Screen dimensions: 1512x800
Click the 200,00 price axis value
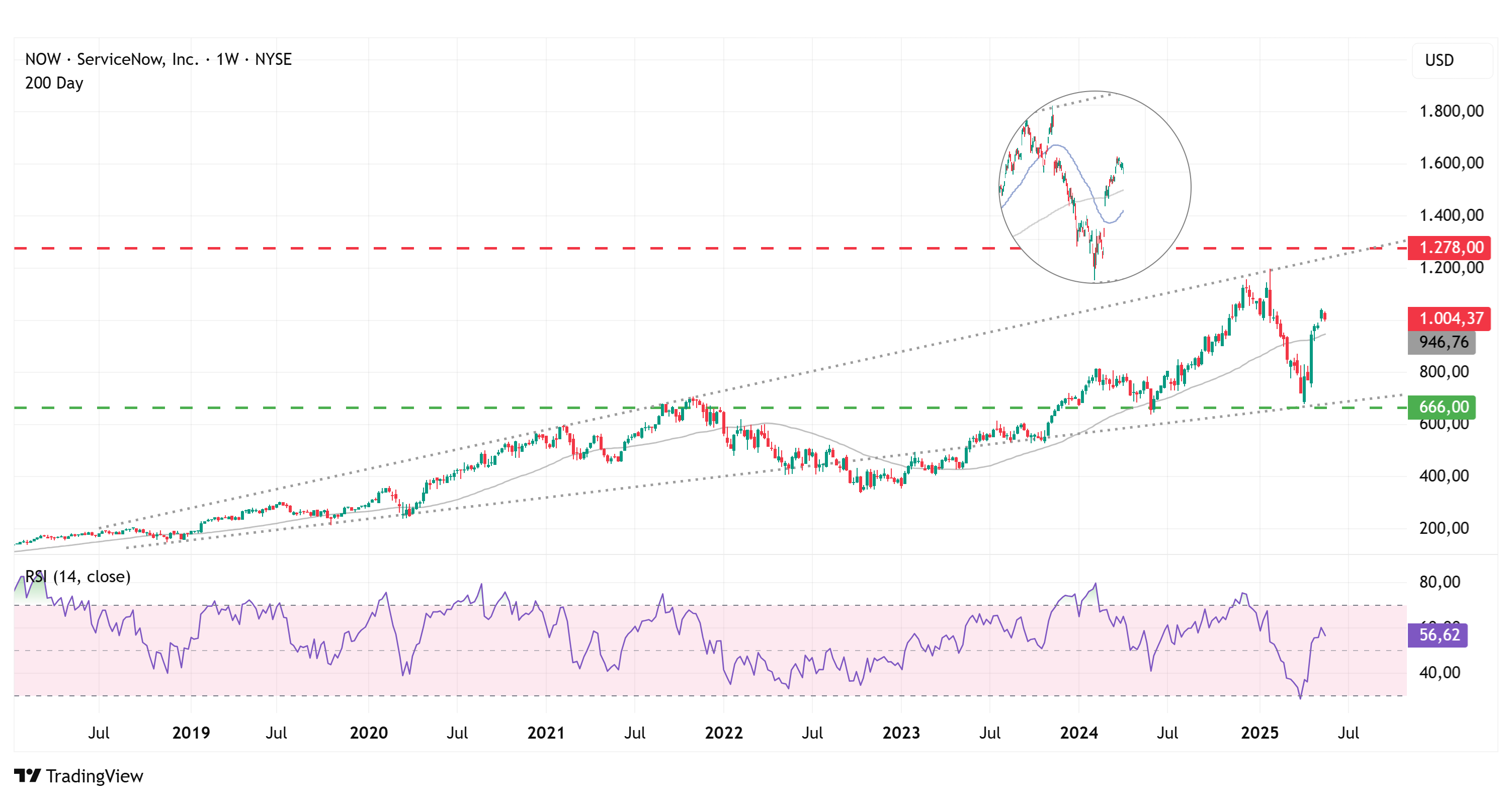pyautogui.click(x=1444, y=528)
